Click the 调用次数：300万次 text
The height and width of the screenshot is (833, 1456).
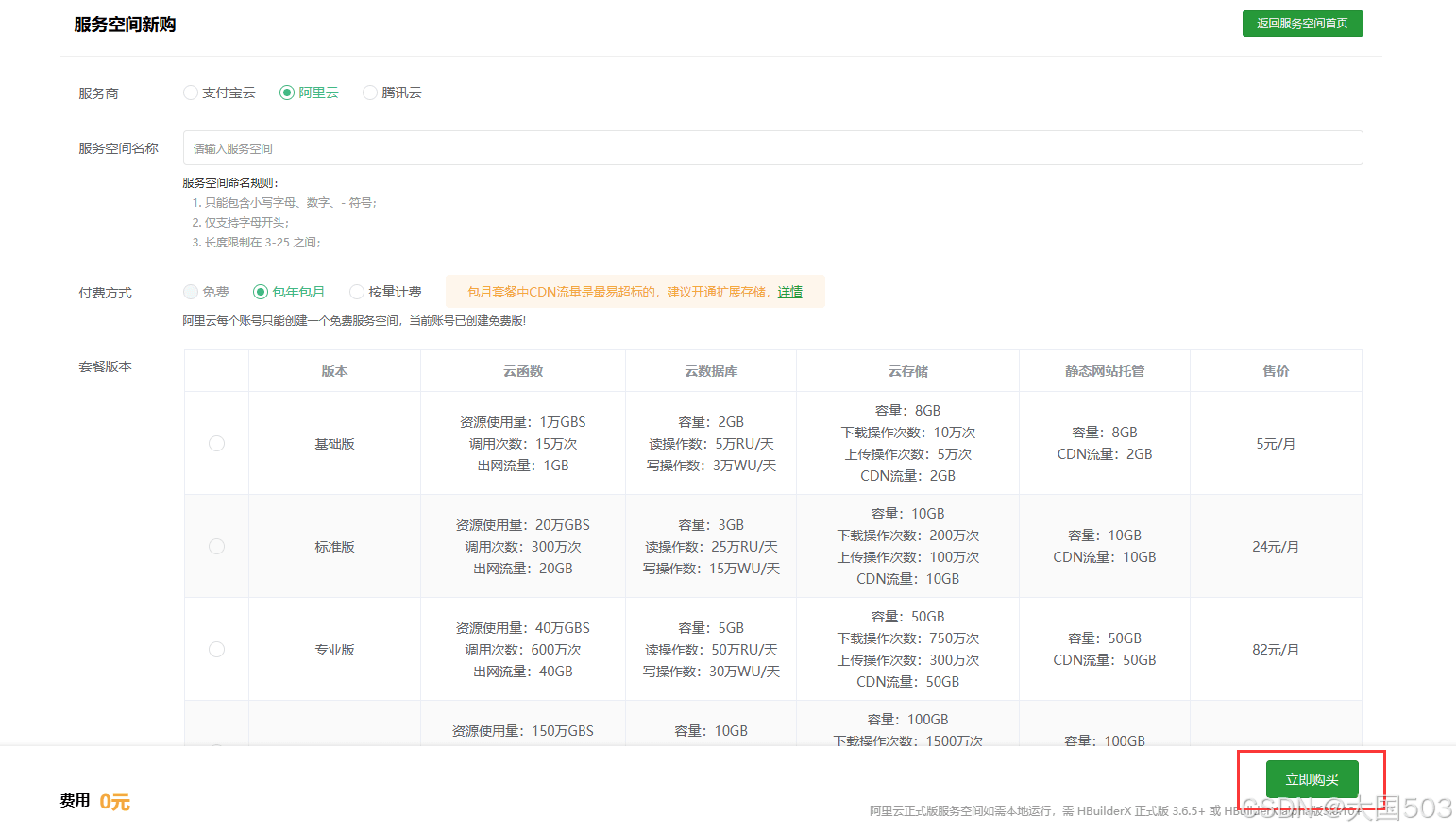523,547
